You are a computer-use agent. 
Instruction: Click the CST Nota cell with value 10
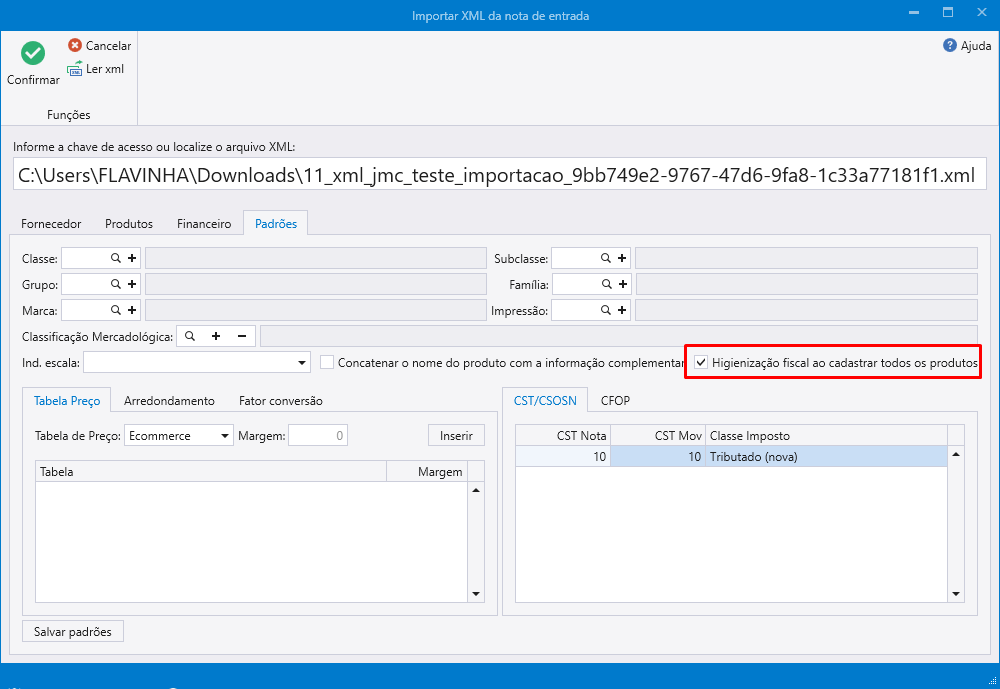[x=563, y=457]
